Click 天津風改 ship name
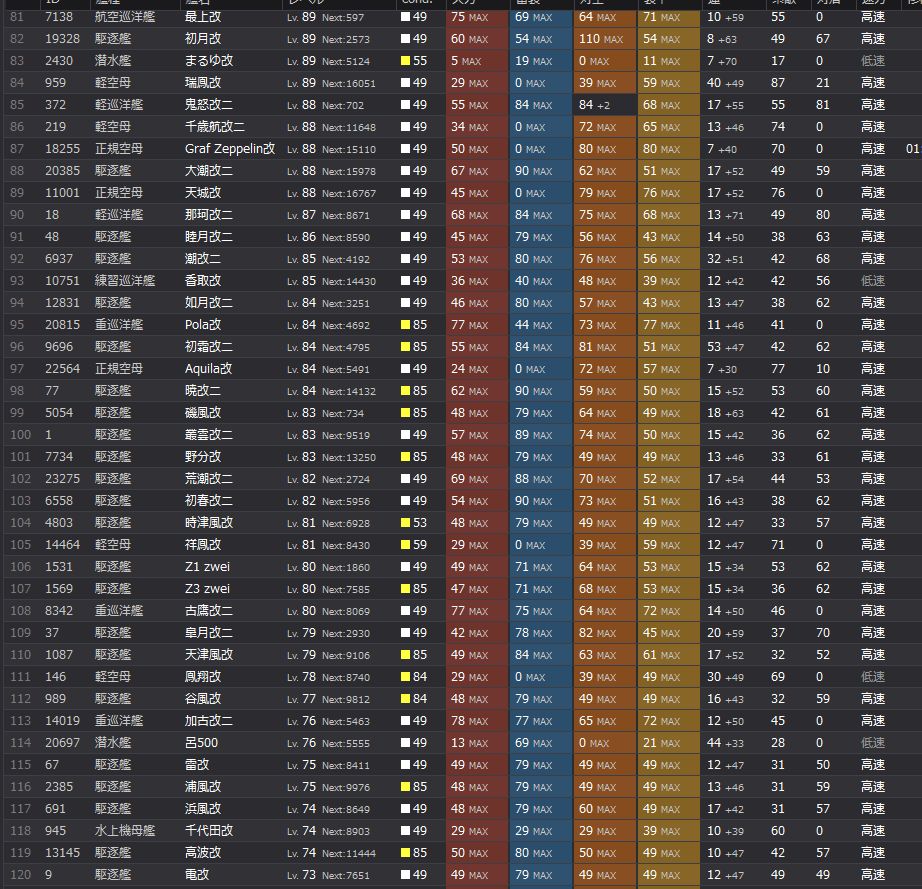This screenshot has width=922, height=889. click(209, 654)
